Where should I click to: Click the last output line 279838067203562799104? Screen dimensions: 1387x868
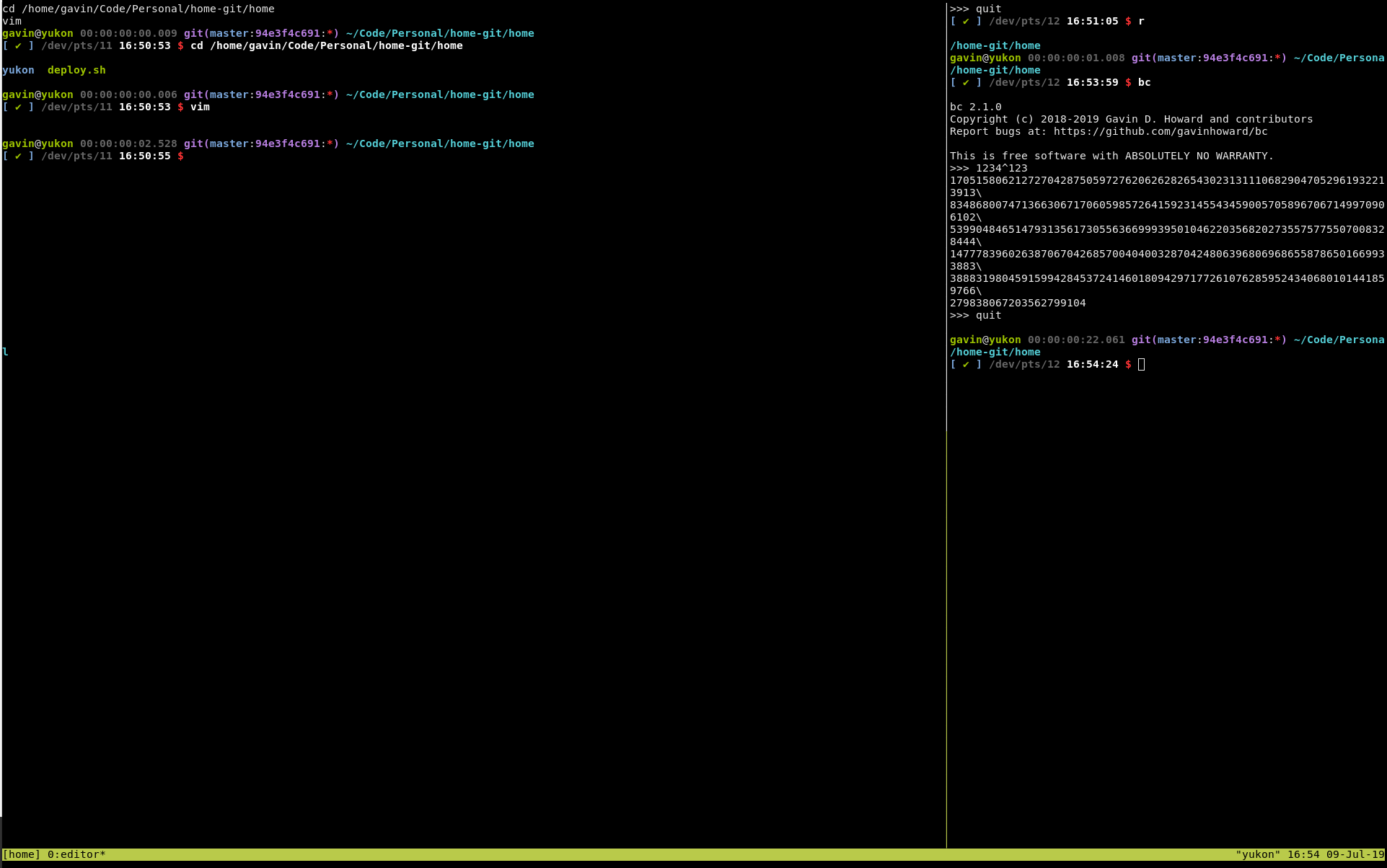click(1017, 303)
